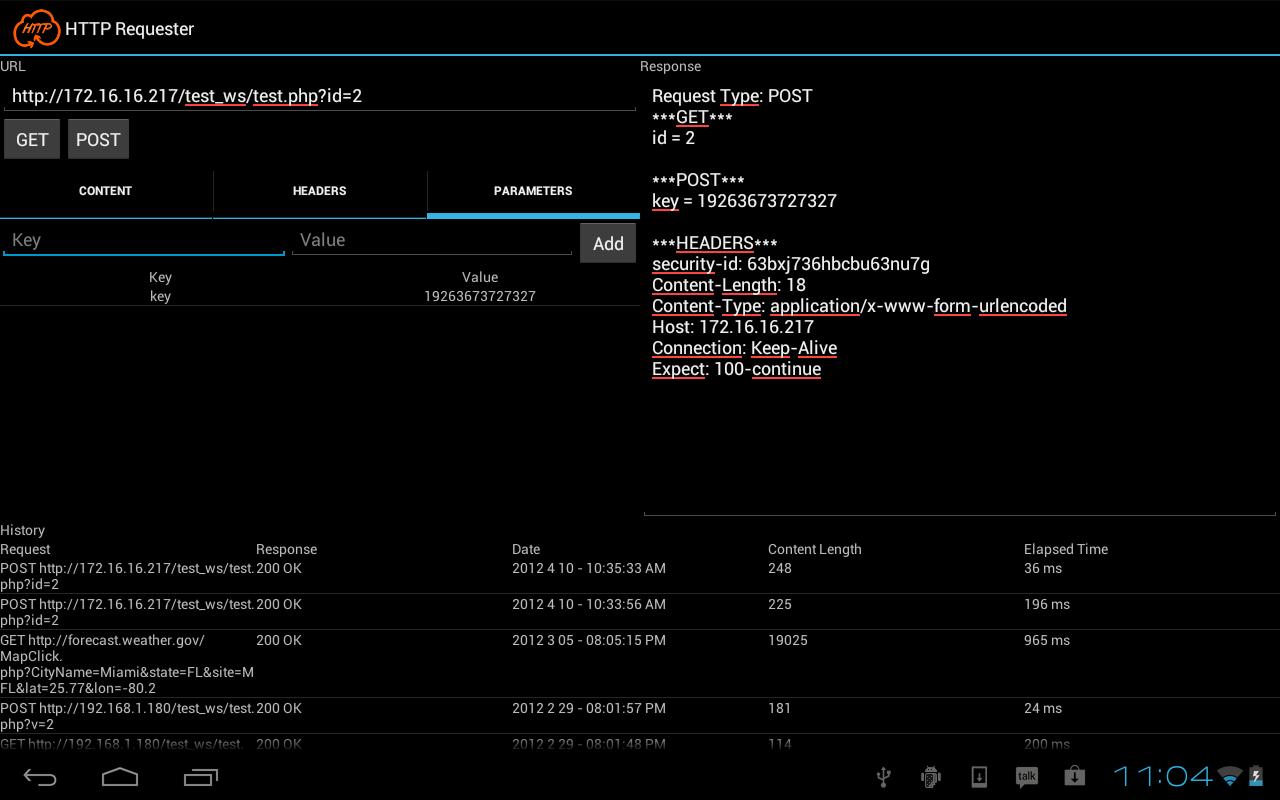Tap the 'Request Type: POST' response line
Image resolution: width=1280 pixels, height=800 pixels.
click(x=732, y=96)
